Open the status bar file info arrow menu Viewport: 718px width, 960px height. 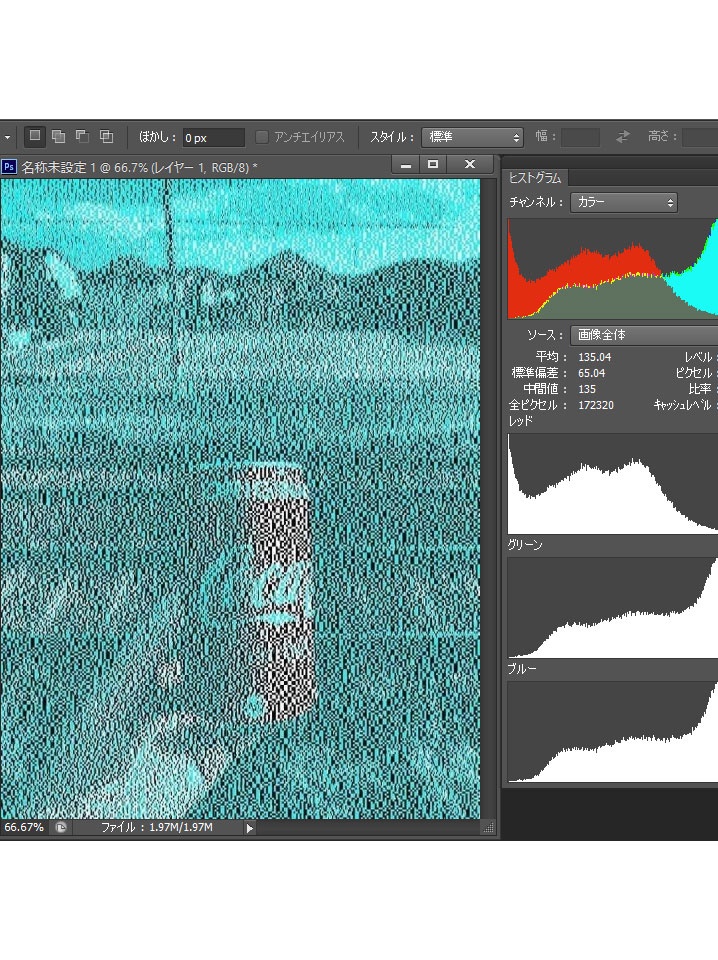click(249, 828)
